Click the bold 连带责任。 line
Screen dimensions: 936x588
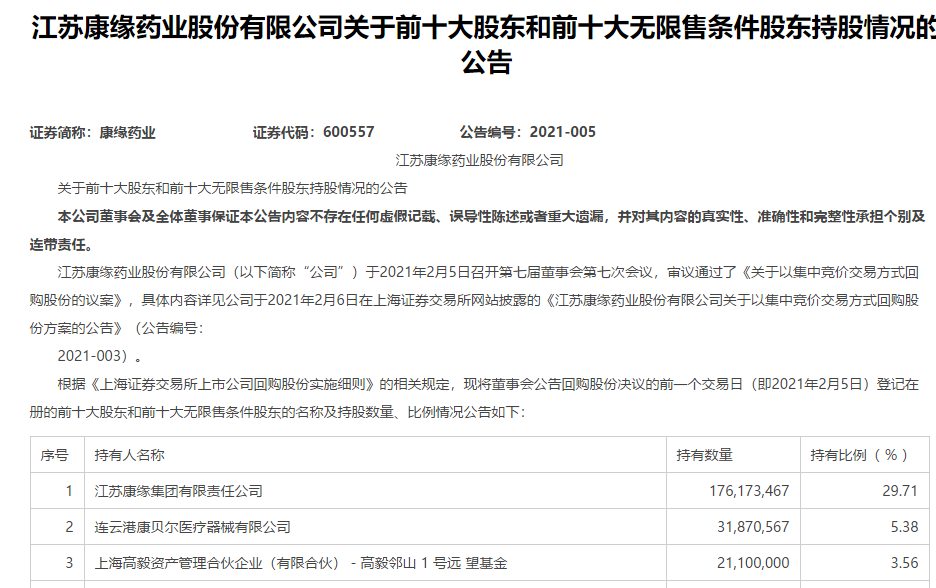[61, 244]
